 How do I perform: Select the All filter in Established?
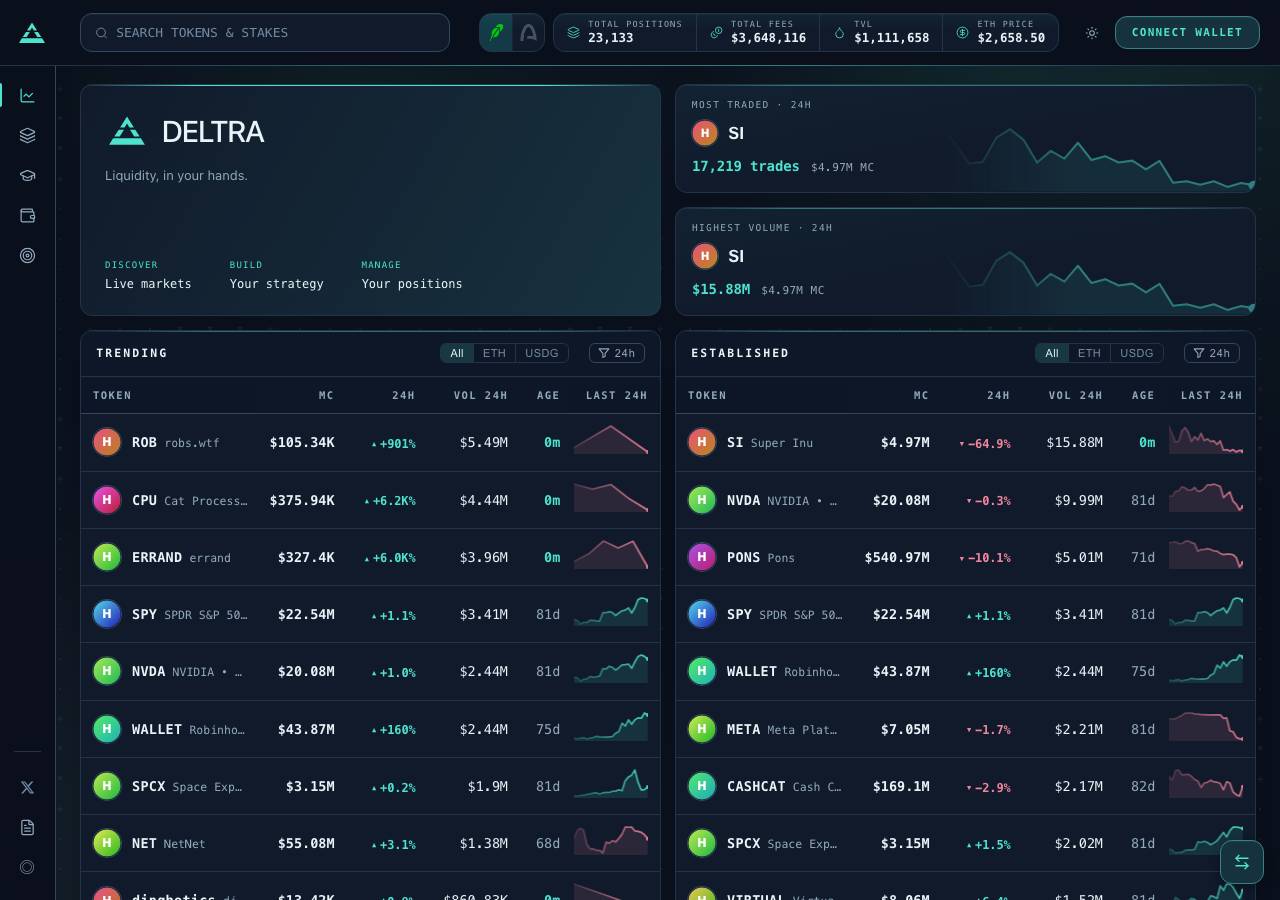coord(1052,353)
